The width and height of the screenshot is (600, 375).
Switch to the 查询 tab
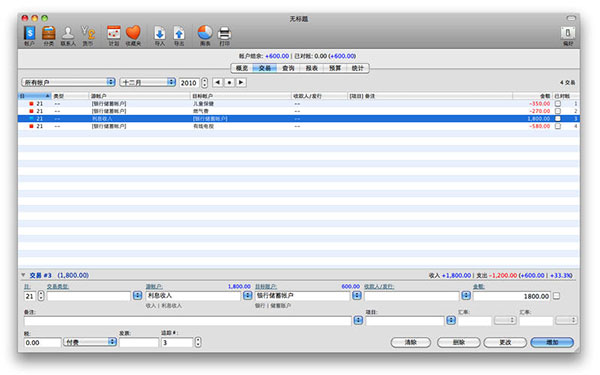pyautogui.click(x=288, y=68)
